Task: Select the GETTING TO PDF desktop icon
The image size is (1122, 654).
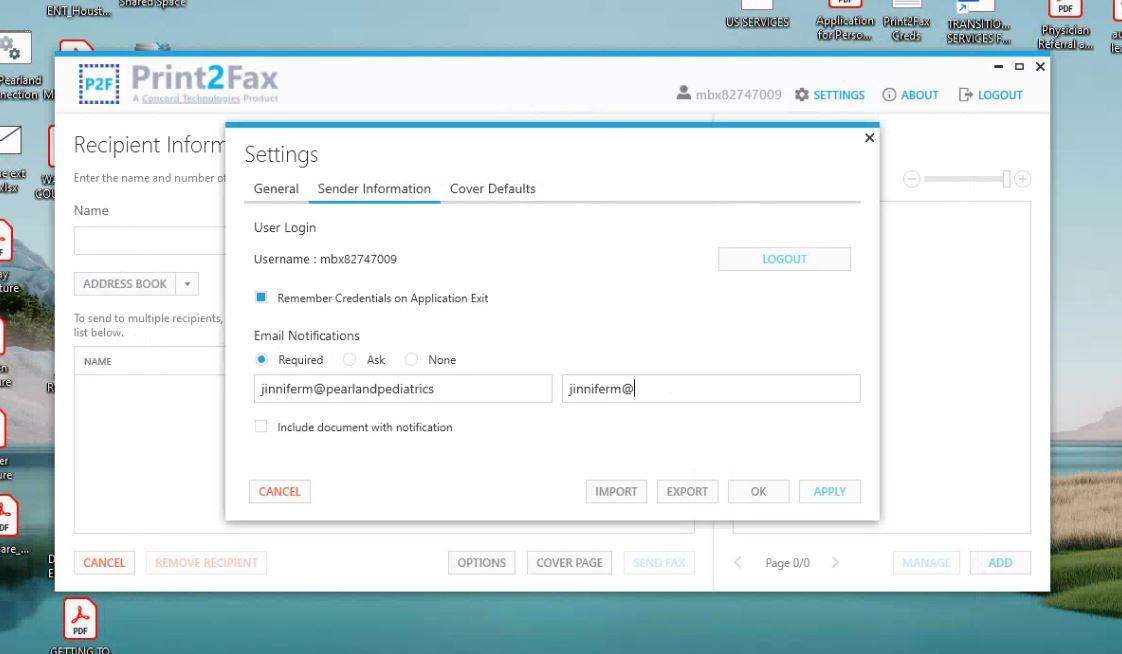Action: tap(80, 627)
